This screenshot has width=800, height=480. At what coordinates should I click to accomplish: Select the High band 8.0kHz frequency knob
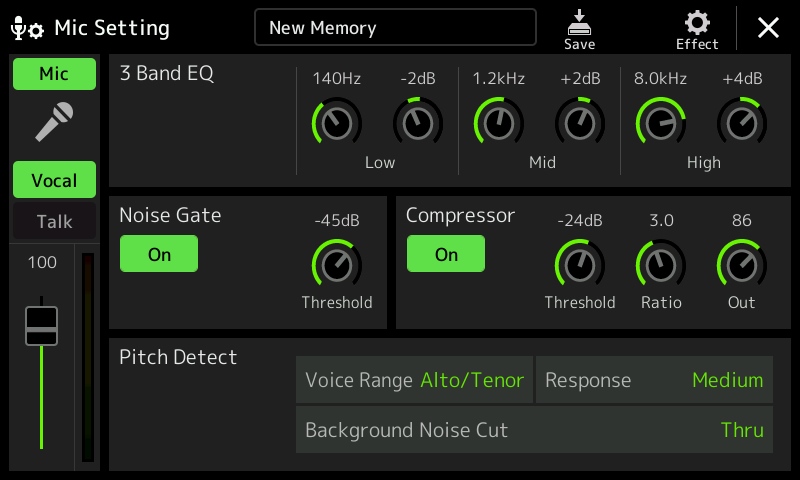coord(661,123)
